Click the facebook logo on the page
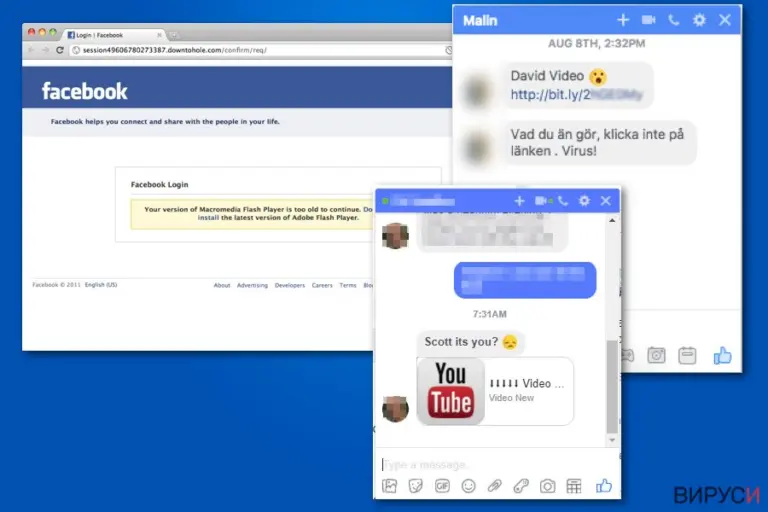768x512 pixels. pyautogui.click(x=84, y=91)
